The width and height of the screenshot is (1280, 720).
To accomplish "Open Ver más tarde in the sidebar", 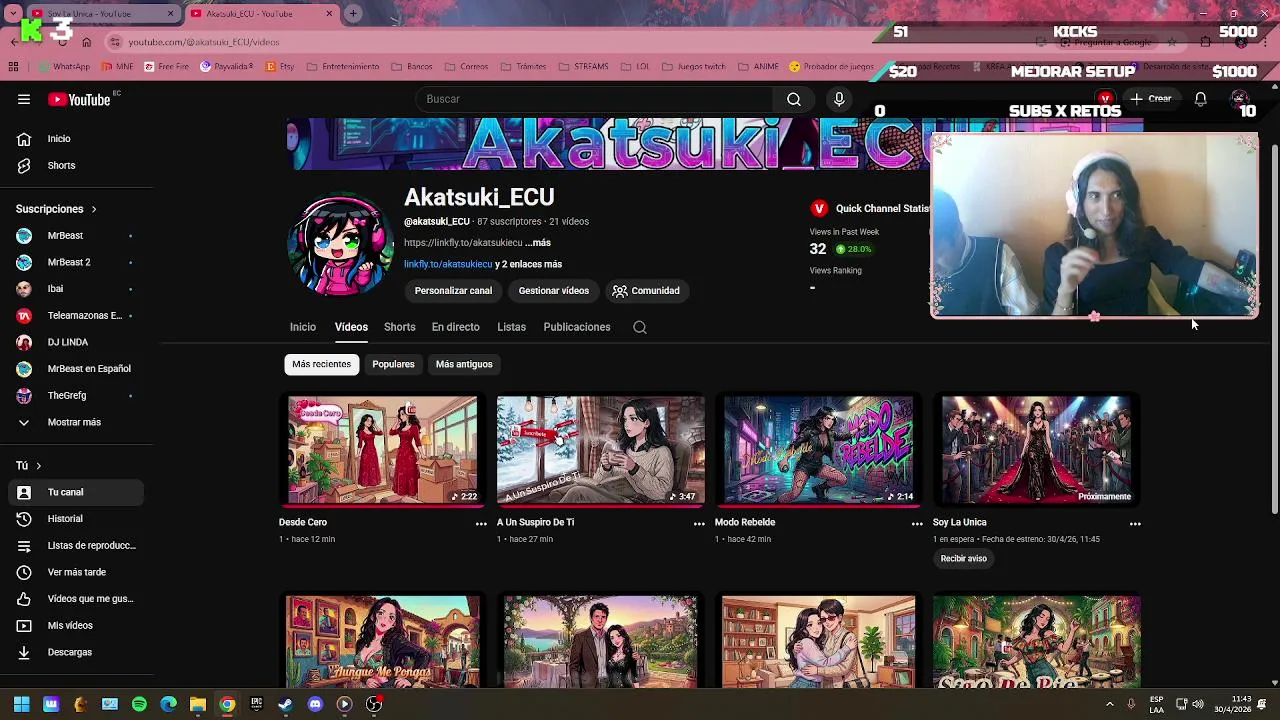I will (x=76, y=572).
